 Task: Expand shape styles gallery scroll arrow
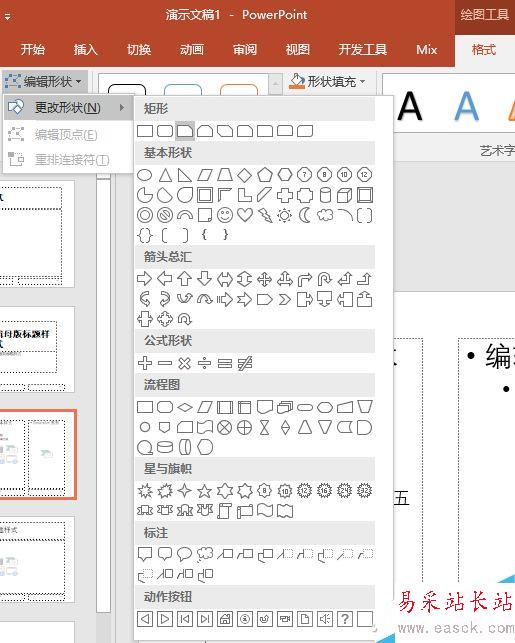click(276, 84)
